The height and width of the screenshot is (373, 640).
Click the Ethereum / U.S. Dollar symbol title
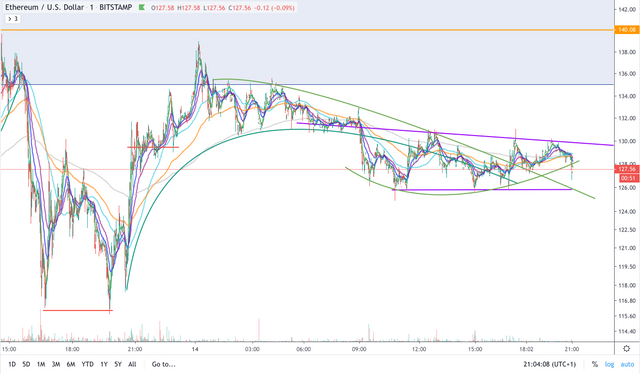pos(44,7)
